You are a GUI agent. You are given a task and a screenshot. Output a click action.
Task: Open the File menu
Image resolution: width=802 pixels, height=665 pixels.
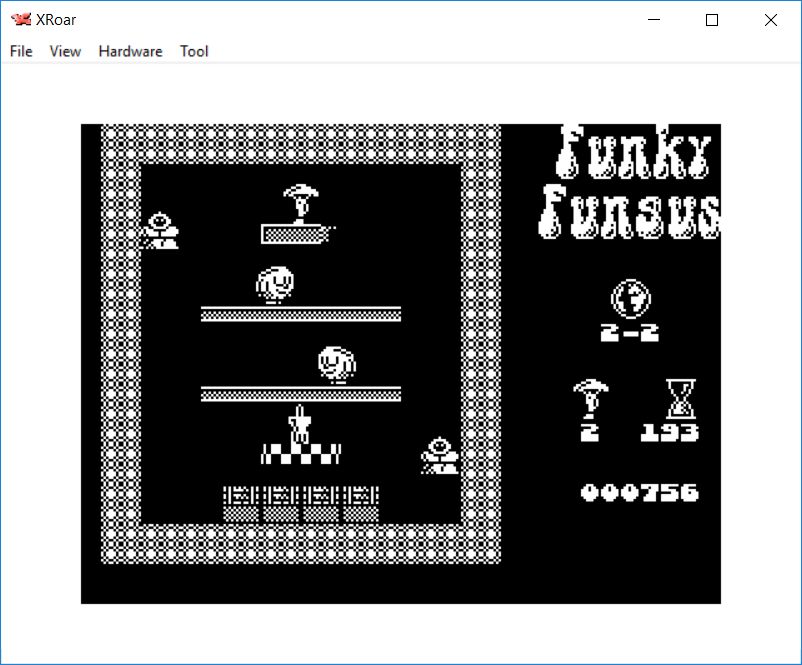coord(21,51)
